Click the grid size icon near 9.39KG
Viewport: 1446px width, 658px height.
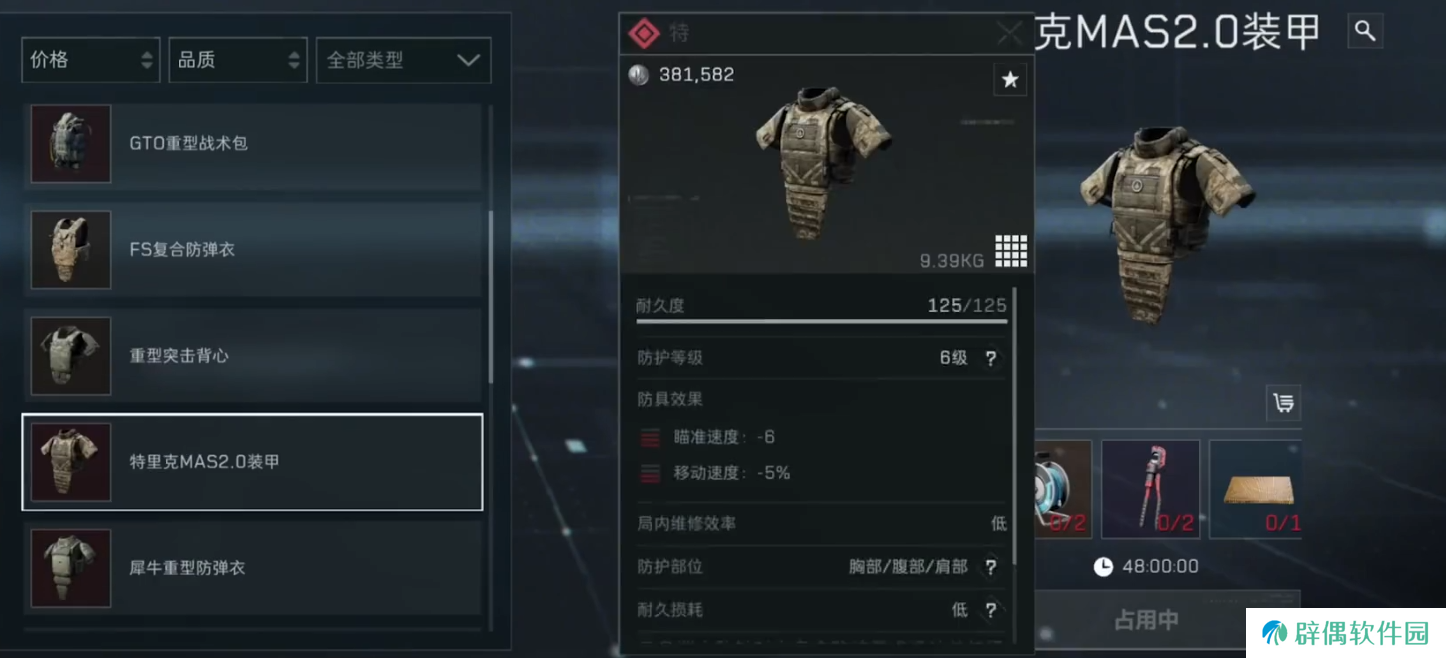click(x=1011, y=251)
